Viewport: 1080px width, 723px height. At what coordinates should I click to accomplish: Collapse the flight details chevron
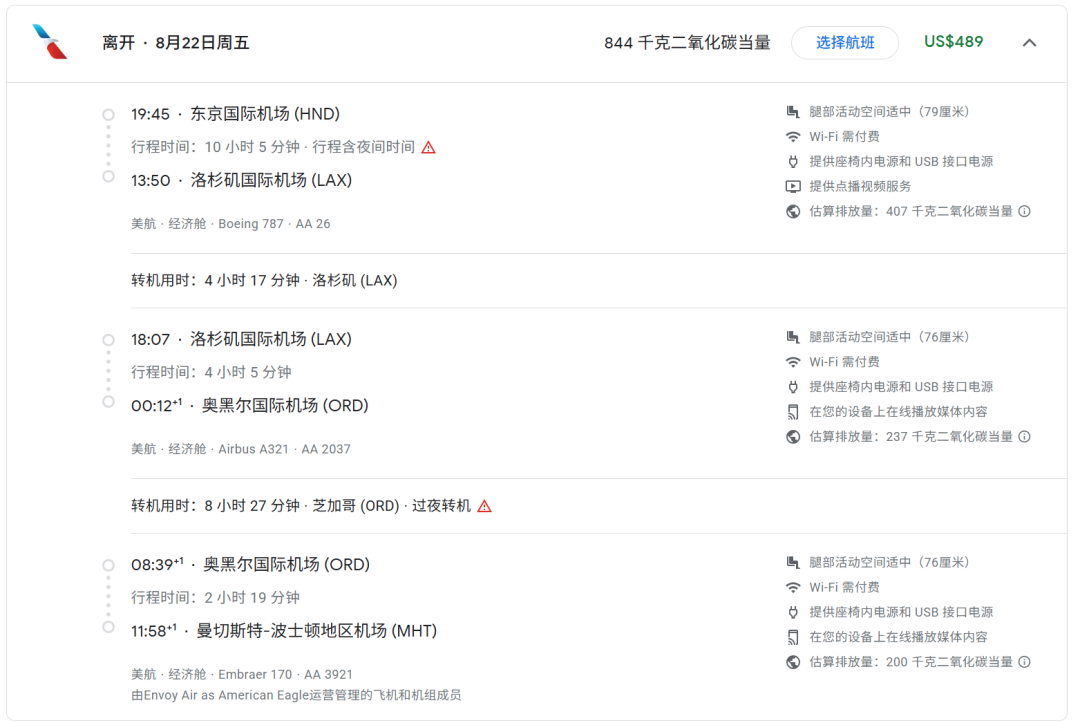coord(1029,43)
